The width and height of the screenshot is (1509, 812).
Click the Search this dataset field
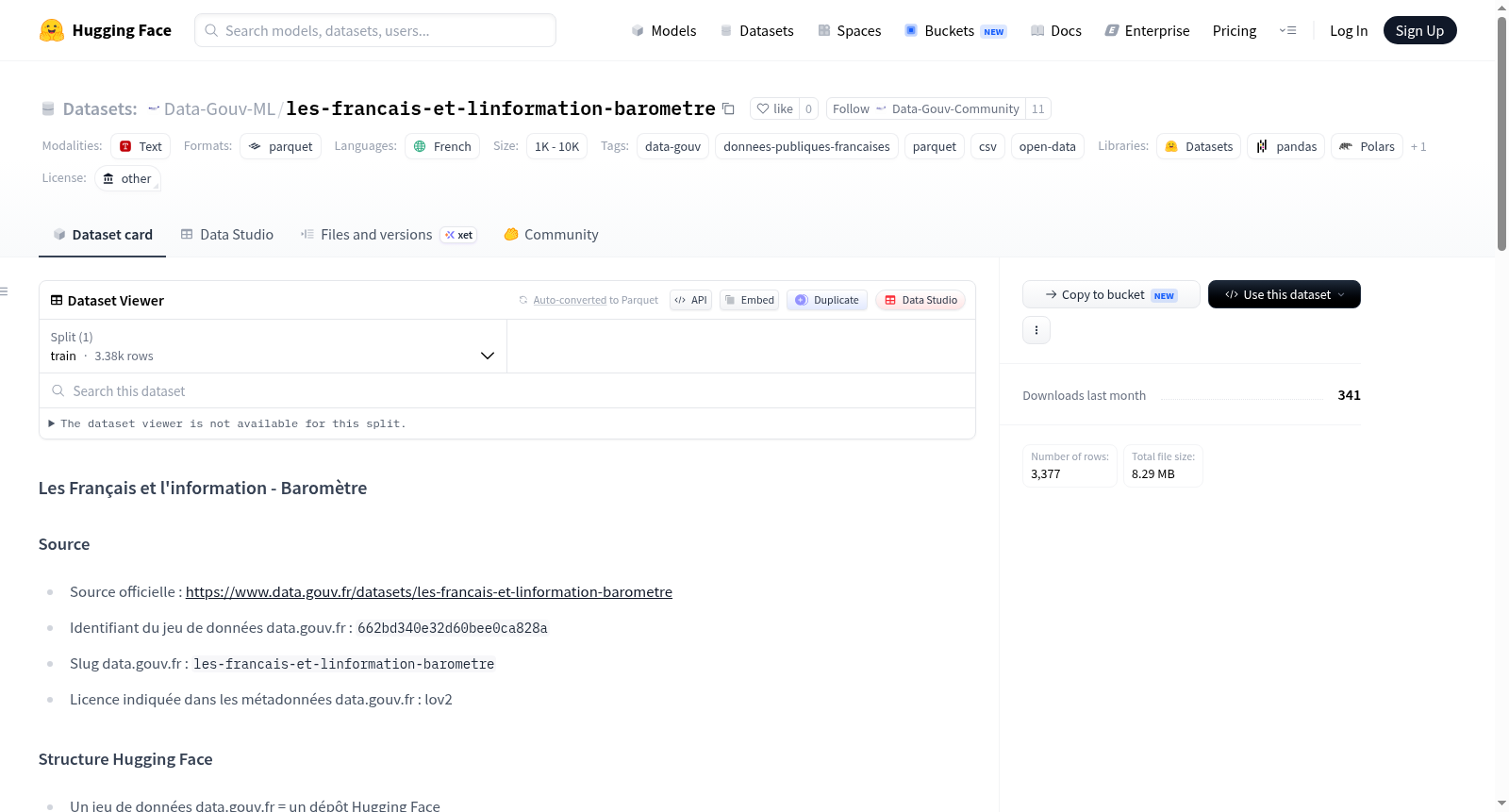click(507, 390)
